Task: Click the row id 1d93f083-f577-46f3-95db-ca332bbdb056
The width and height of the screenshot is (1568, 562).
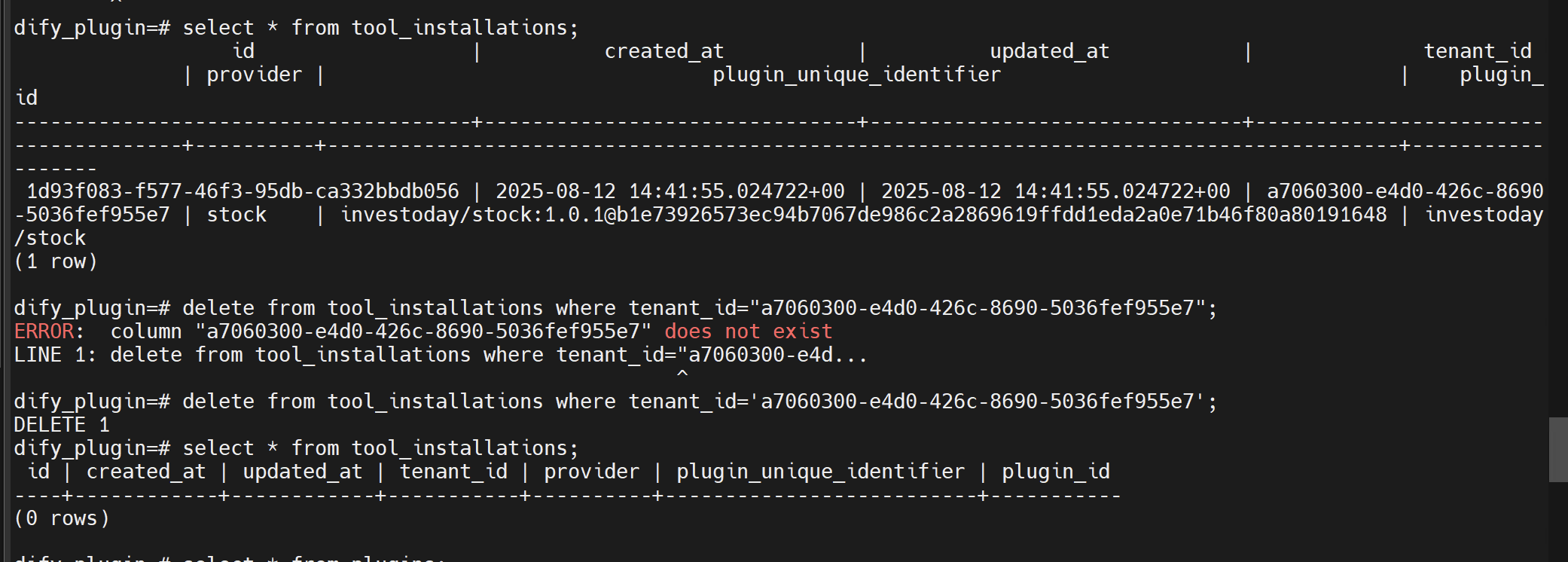Action: point(243,191)
